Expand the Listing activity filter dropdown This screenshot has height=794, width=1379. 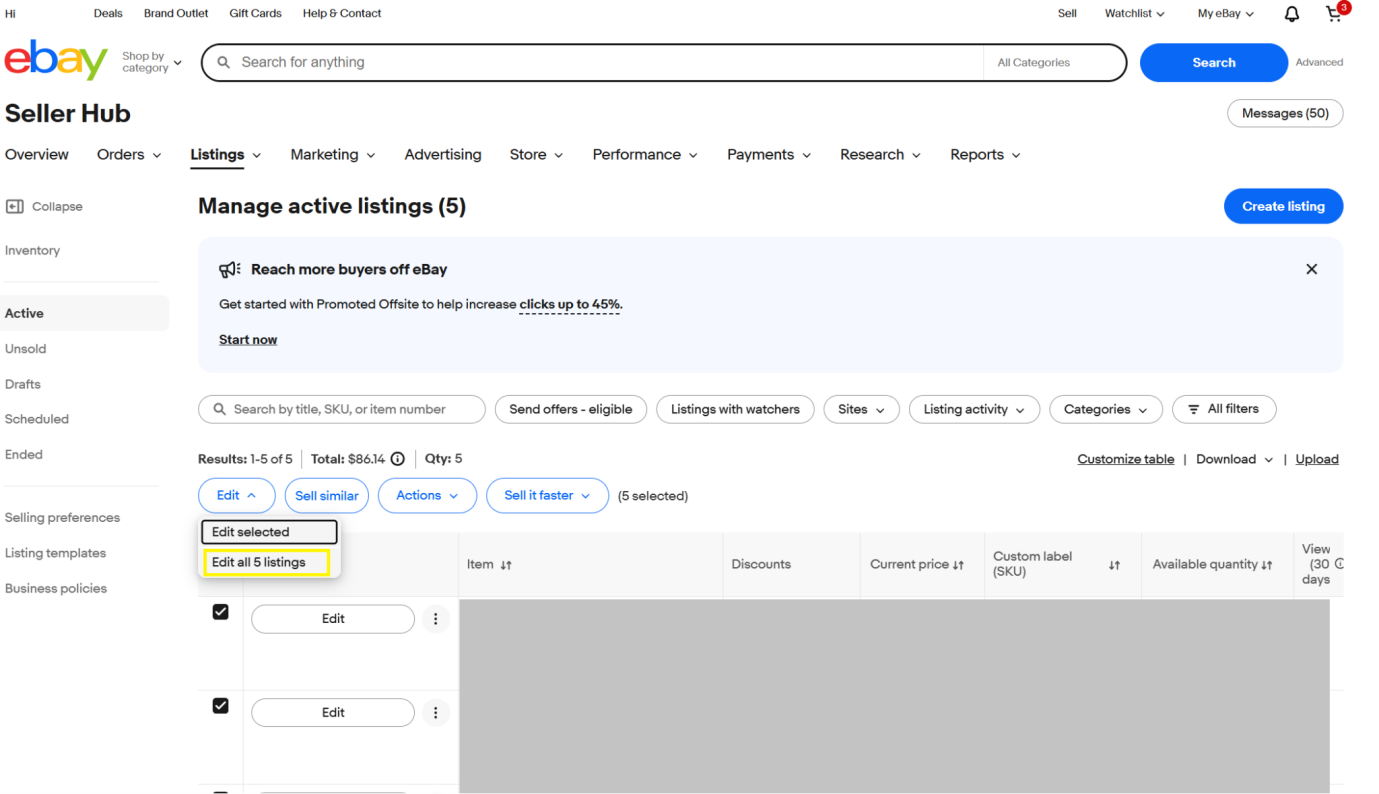pos(973,409)
